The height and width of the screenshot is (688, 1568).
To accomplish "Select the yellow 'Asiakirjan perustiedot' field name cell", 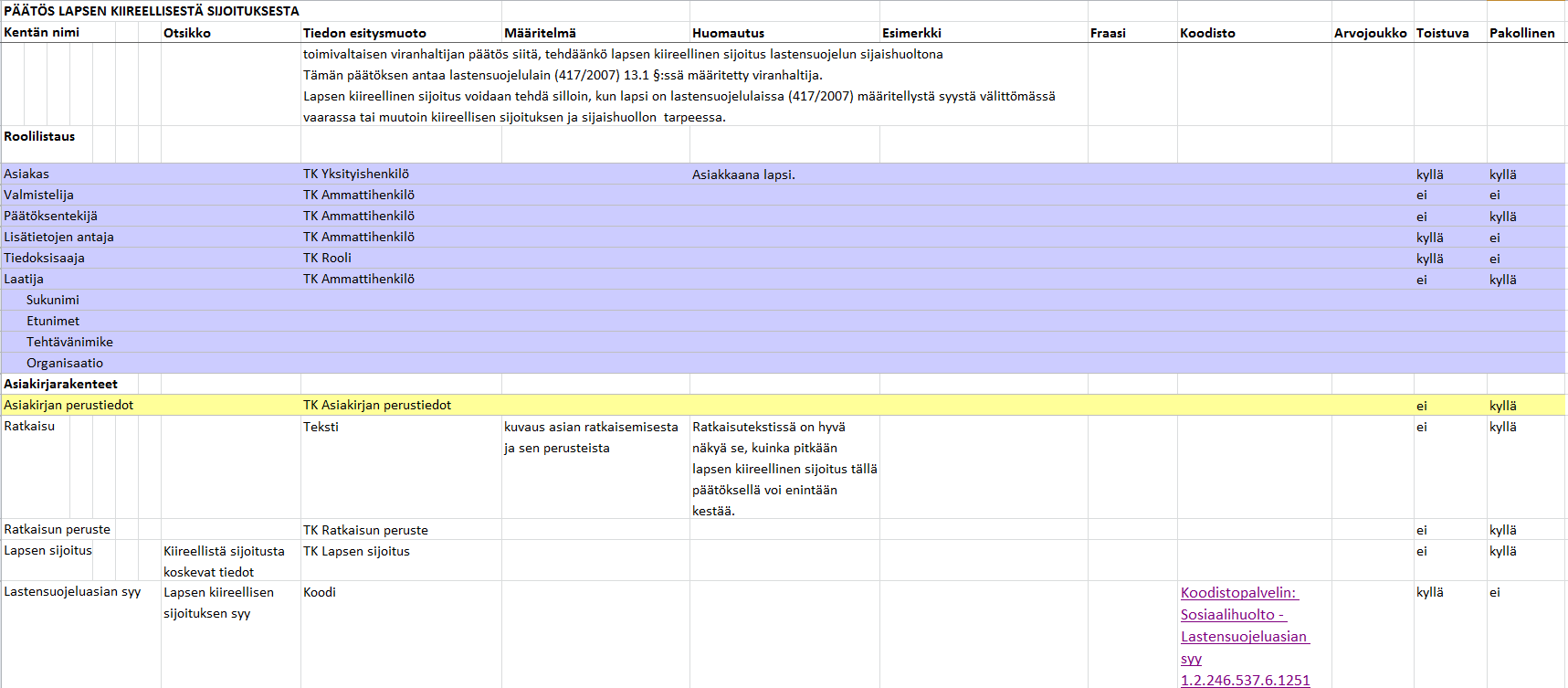I will tap(68, 405).
